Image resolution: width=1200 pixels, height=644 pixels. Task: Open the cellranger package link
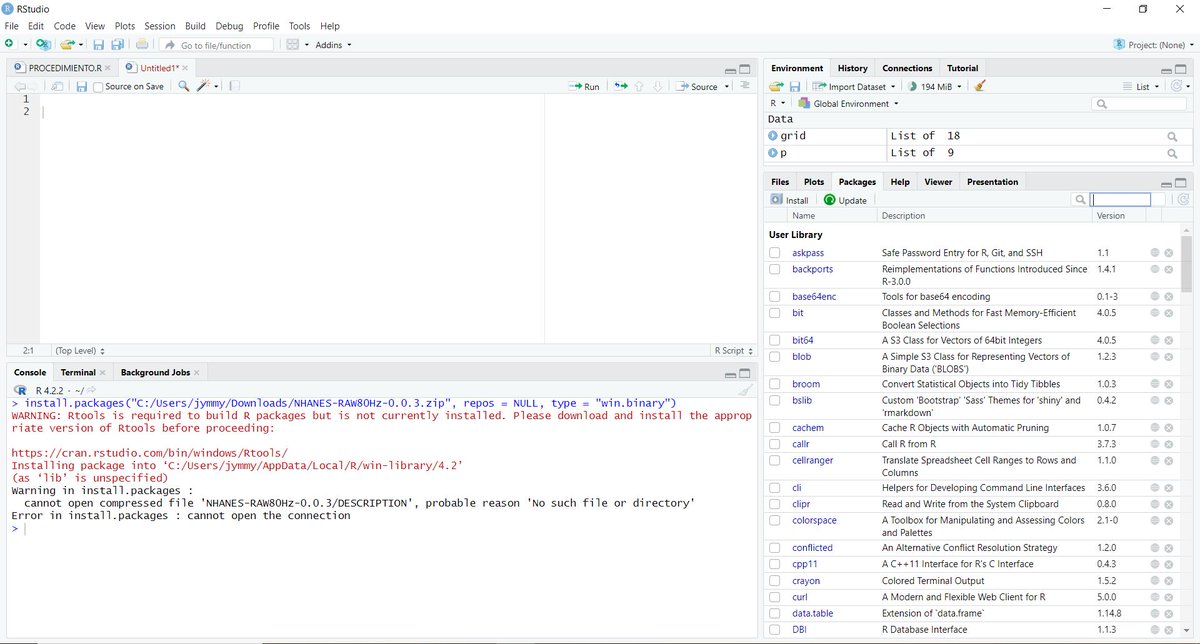click(x=813, y=461)
